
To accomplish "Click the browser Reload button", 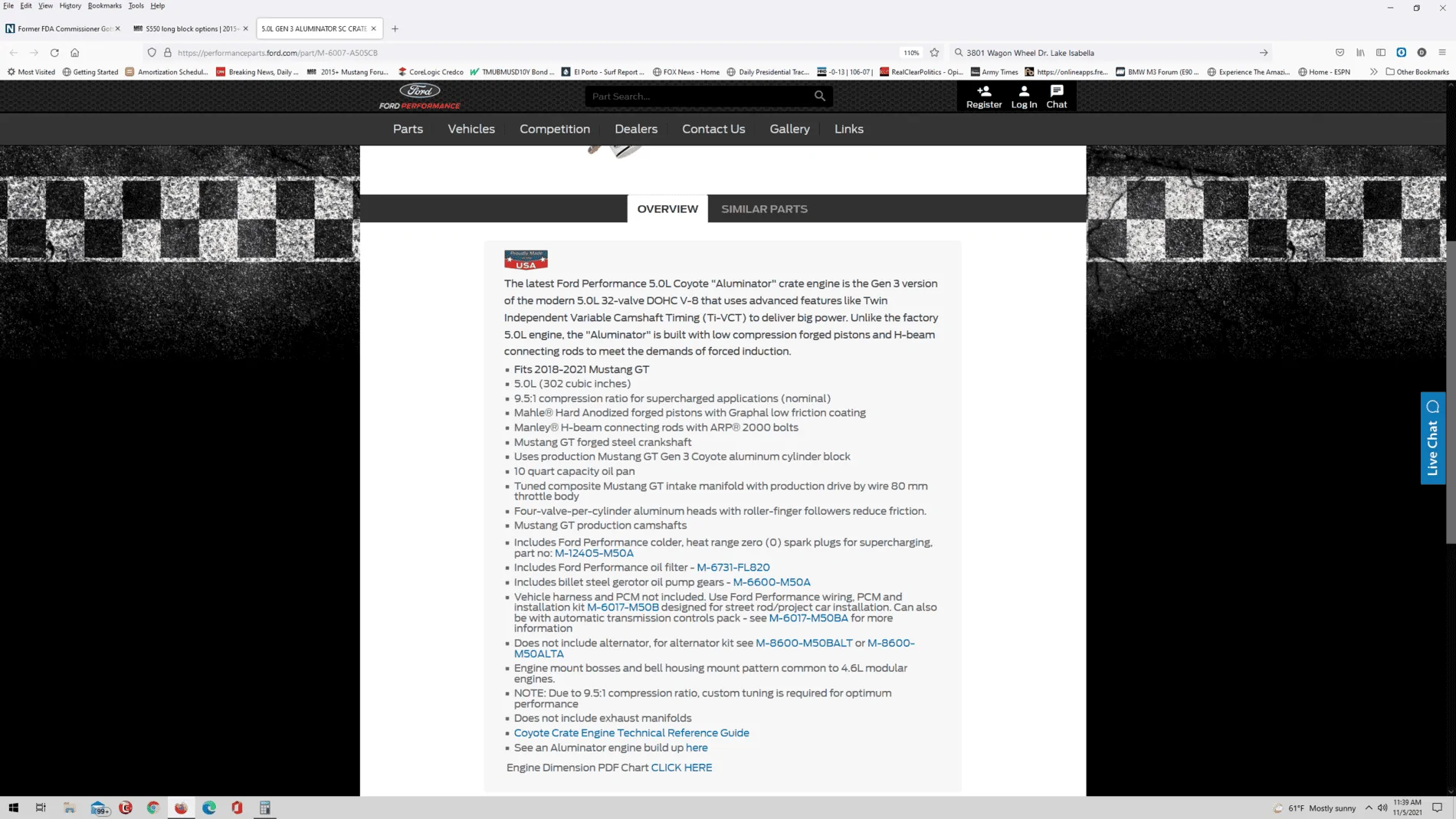I will pos(54,53).
